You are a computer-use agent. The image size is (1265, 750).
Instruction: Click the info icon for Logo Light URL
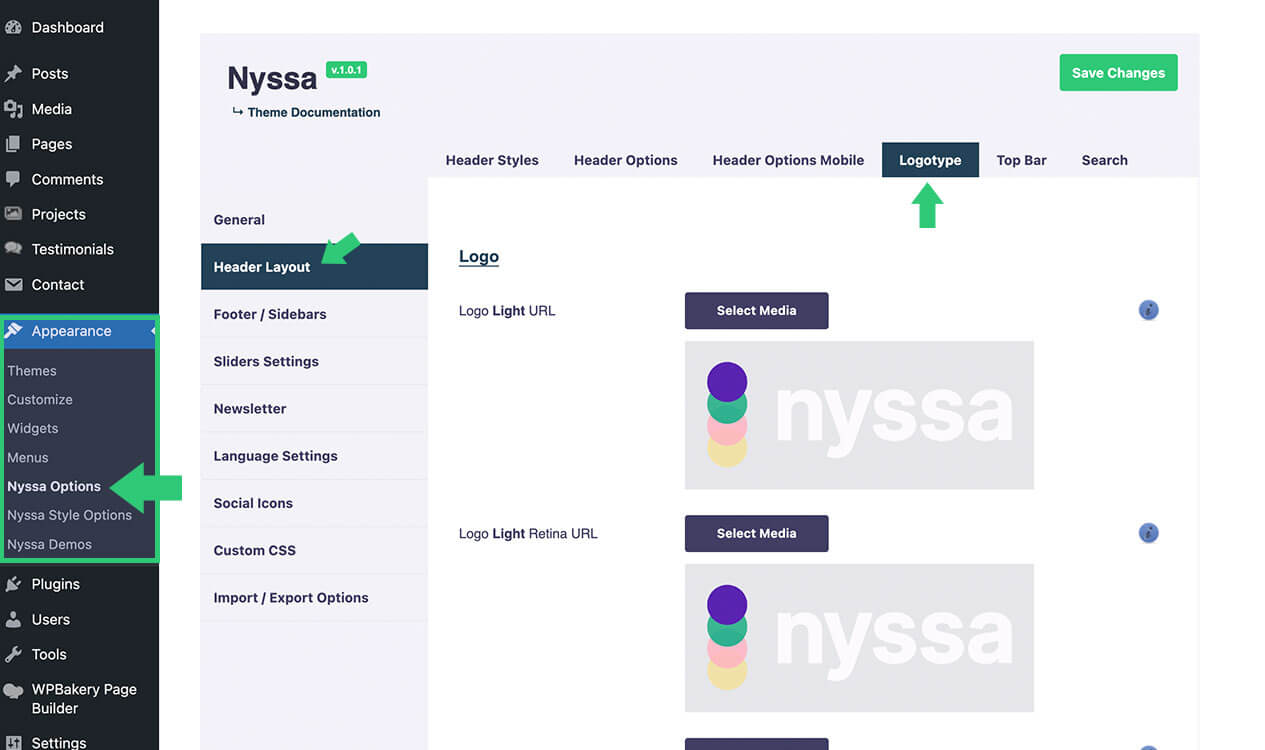click(x=1148, y=311)
